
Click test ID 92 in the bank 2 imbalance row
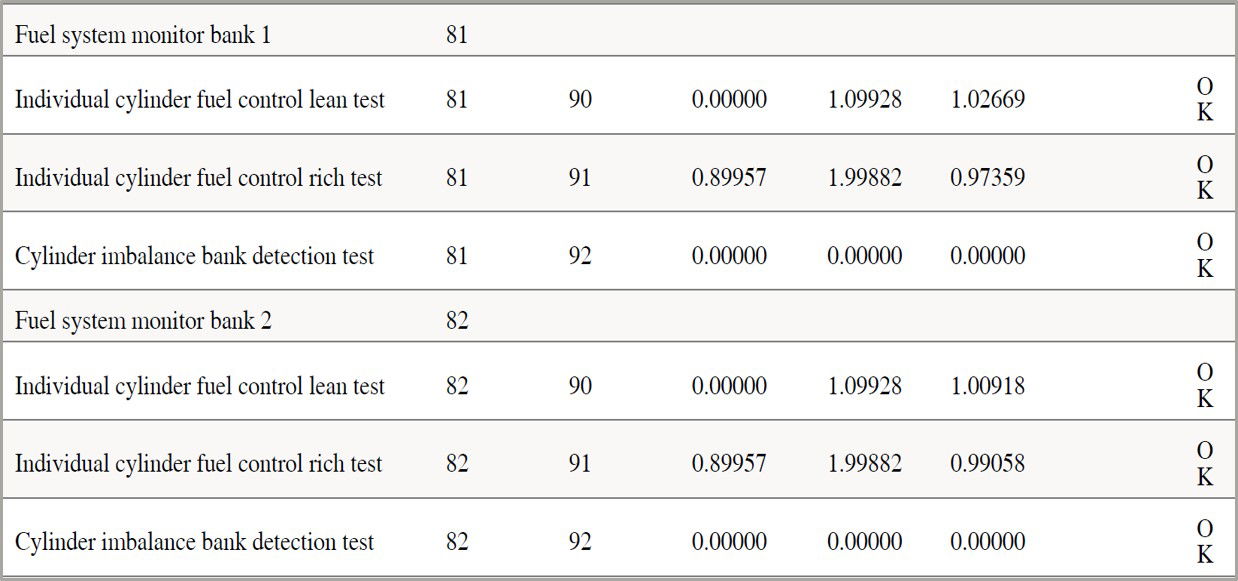click(x=580, y=542)
